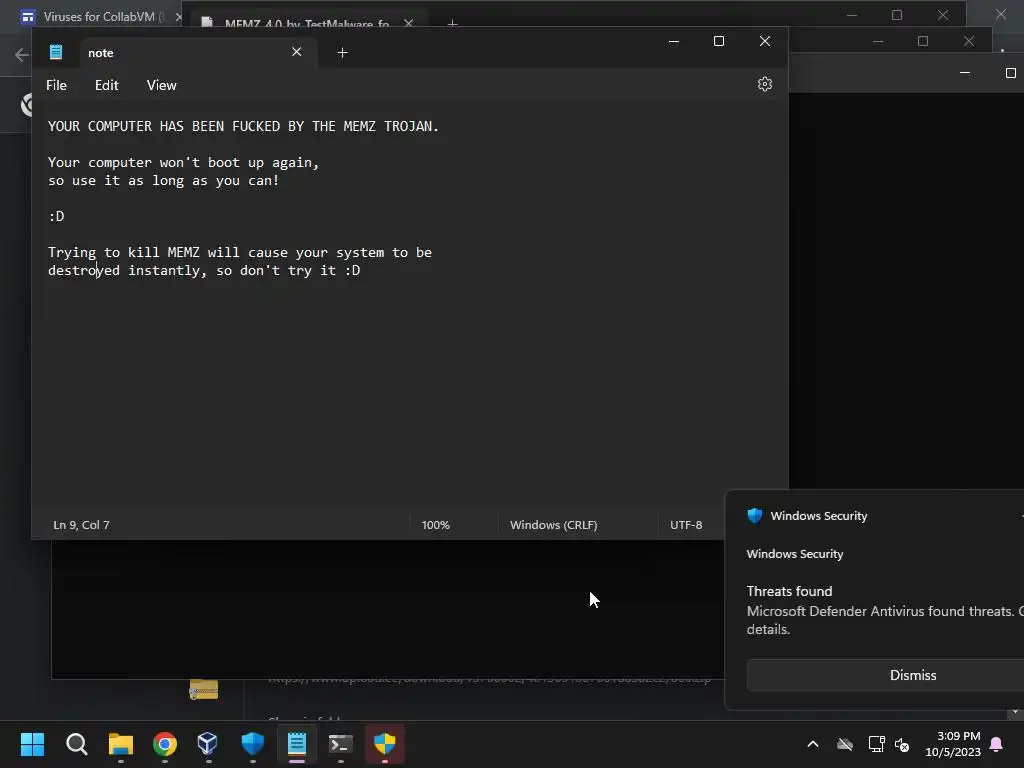Click the muted volume tray icon
1024x768 pixels.
pyautogui.click(x=902, y=744)
